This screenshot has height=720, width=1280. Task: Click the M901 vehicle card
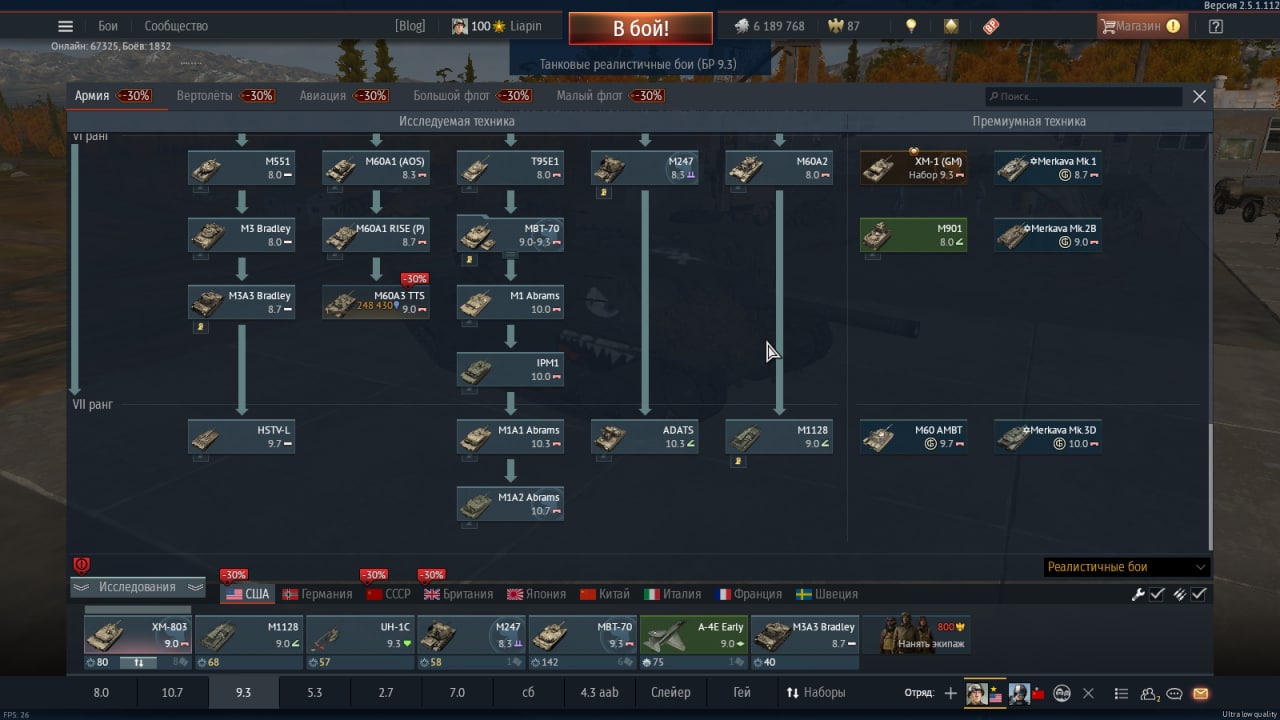[913, 235]
